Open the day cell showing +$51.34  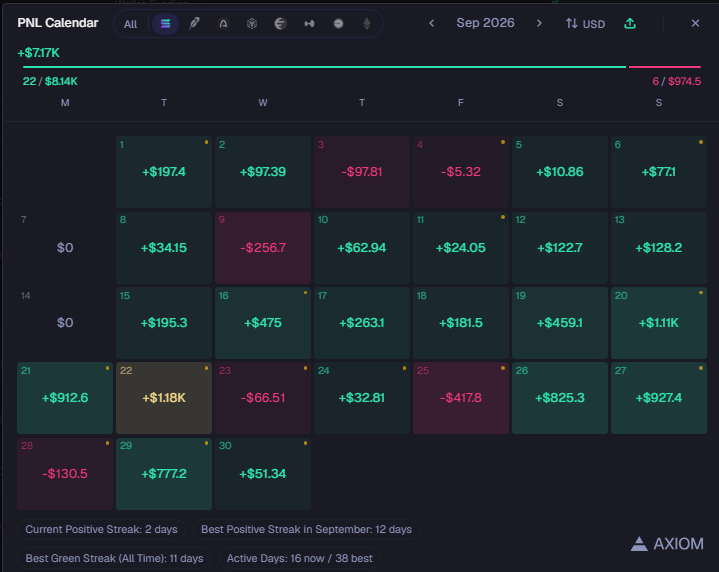click(263, 474)
